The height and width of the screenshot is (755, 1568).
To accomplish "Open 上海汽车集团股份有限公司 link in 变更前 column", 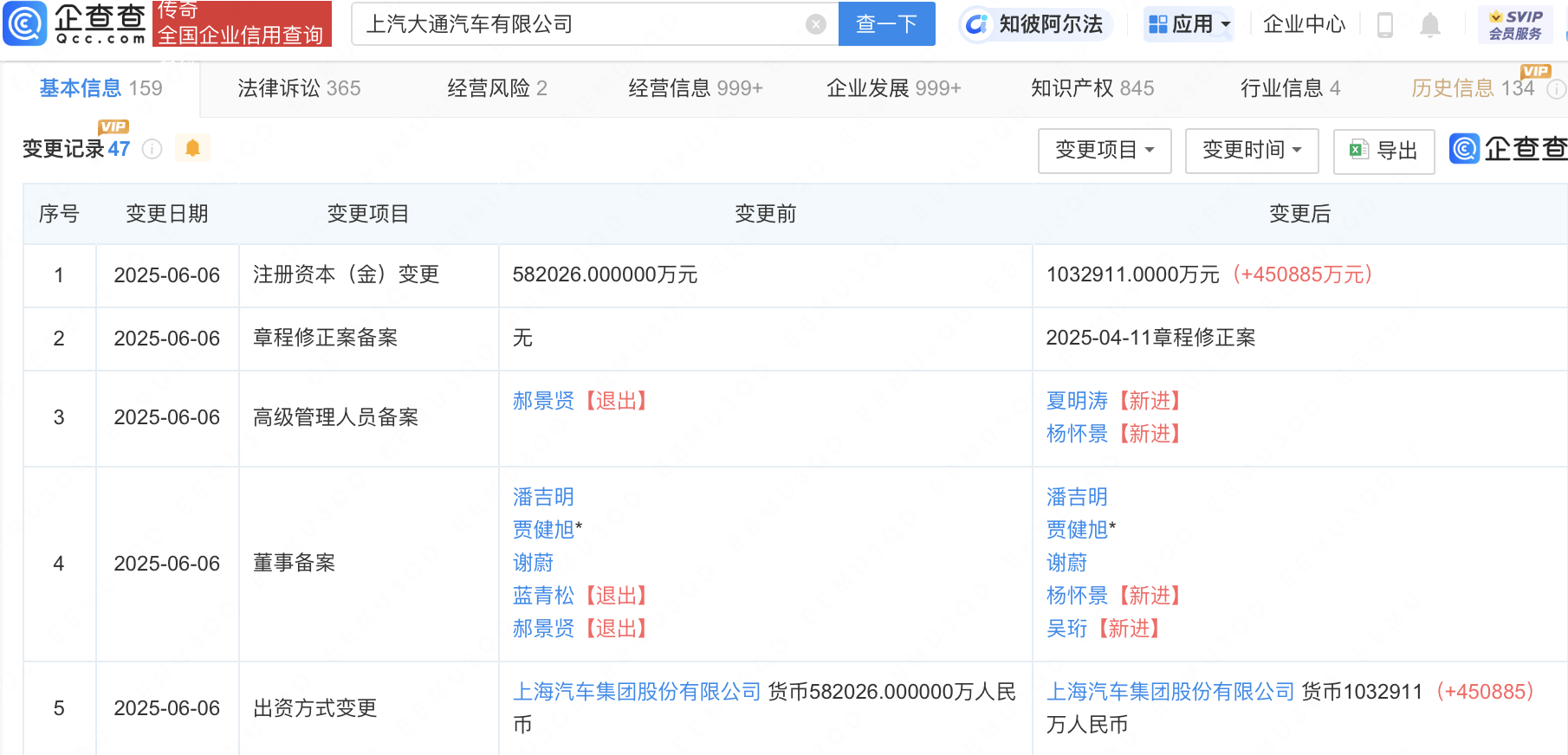I will [637, 692].
